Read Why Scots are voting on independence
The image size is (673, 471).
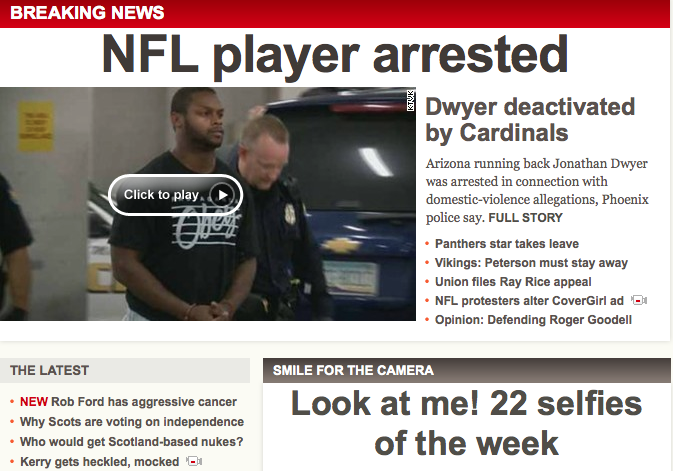132,422
